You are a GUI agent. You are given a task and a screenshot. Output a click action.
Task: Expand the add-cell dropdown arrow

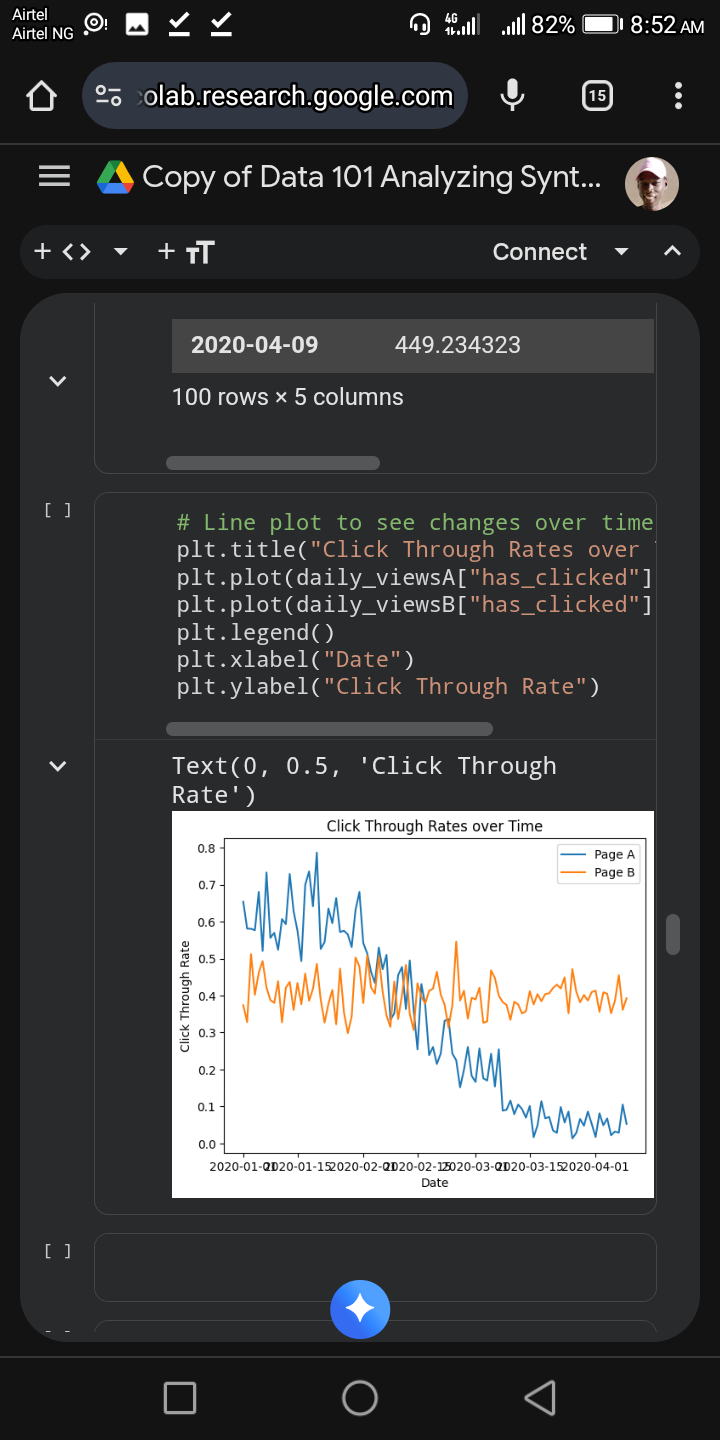click(121, 251)
